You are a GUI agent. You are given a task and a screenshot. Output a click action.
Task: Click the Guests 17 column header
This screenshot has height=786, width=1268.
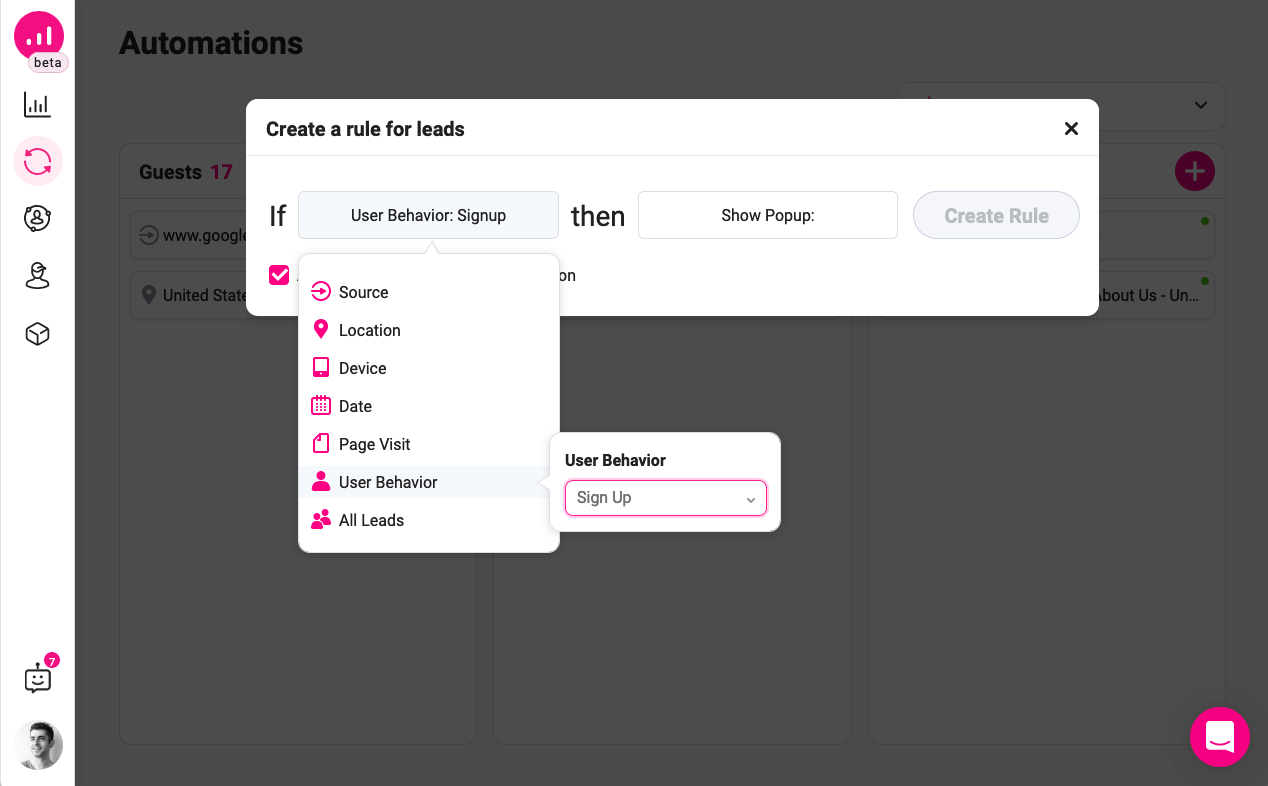(186, 172)
